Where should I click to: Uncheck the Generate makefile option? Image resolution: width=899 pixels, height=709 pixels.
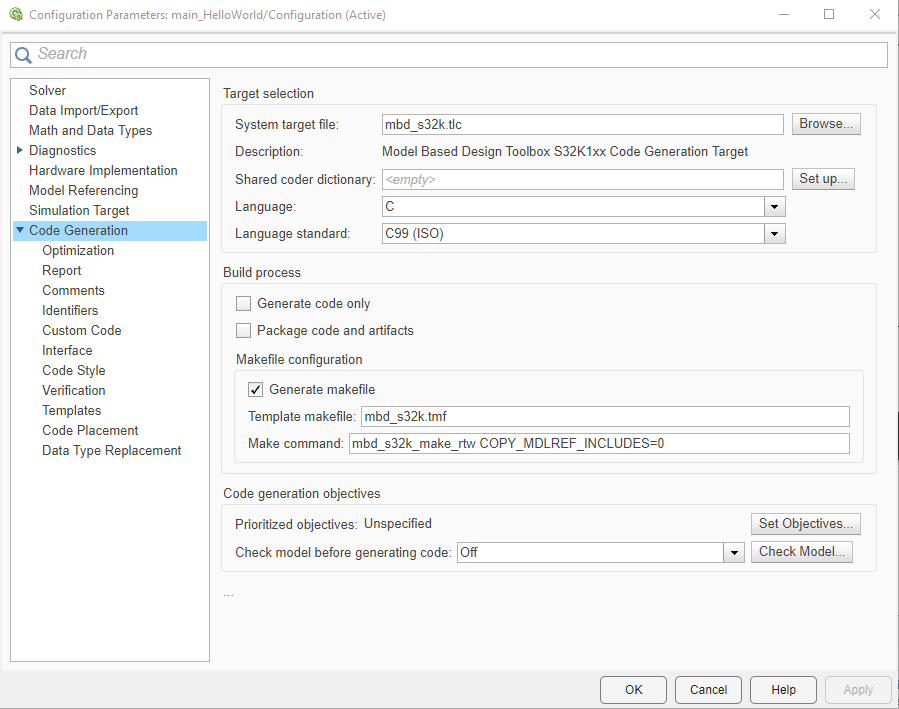click(x=255, y=389)
